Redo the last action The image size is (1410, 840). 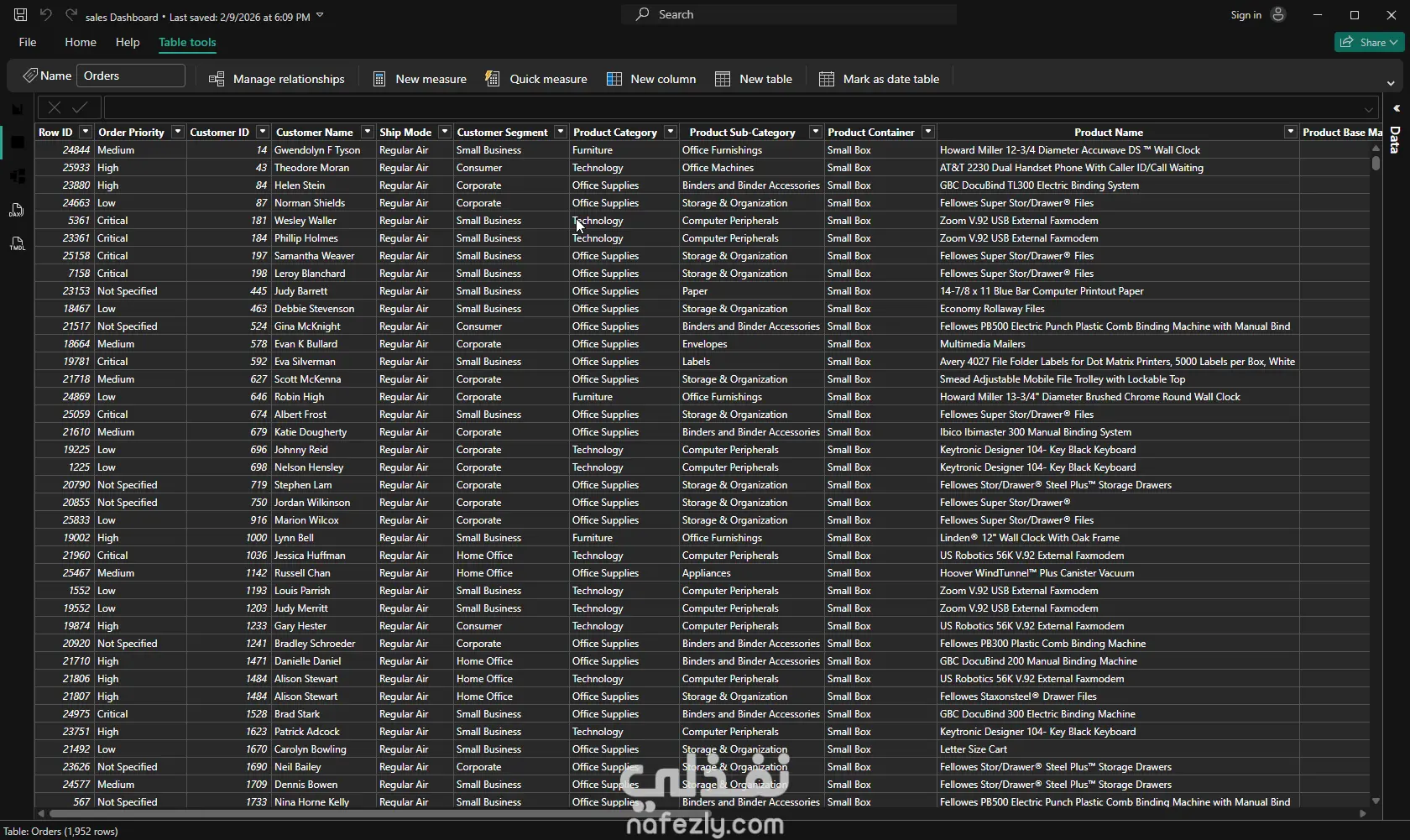(x=71, y=15)
